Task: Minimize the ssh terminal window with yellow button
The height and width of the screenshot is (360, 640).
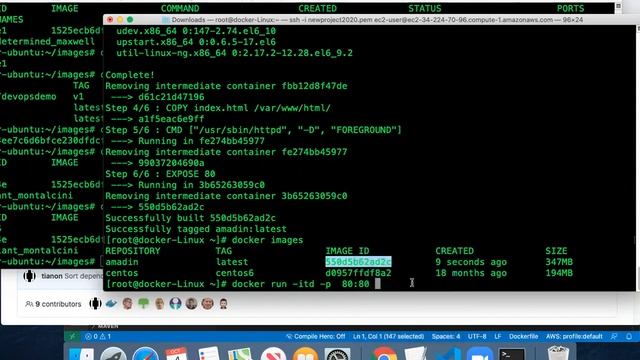Action: (x=120, y=20)
